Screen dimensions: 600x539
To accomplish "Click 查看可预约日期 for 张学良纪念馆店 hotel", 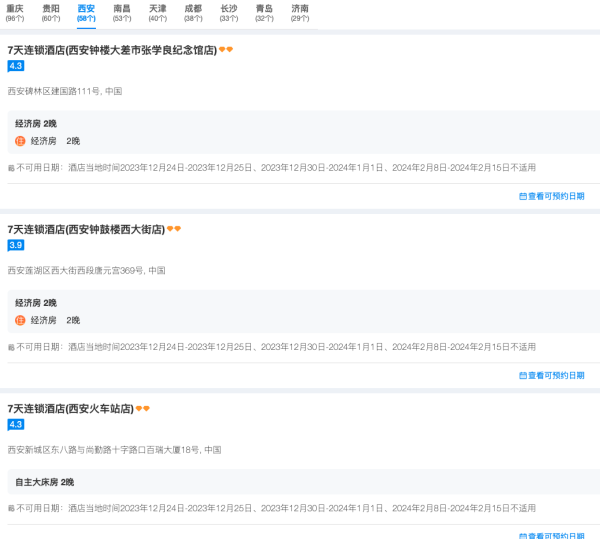I will pos(551,196).
